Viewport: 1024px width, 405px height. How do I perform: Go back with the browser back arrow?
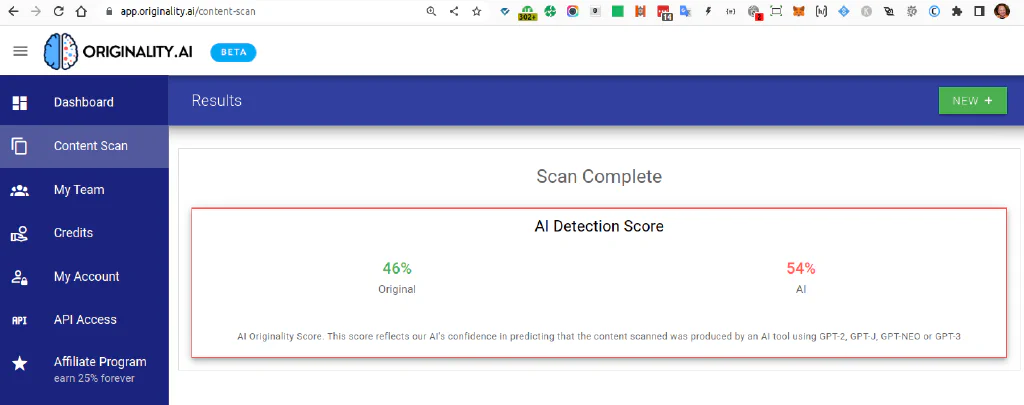(14, 11)
